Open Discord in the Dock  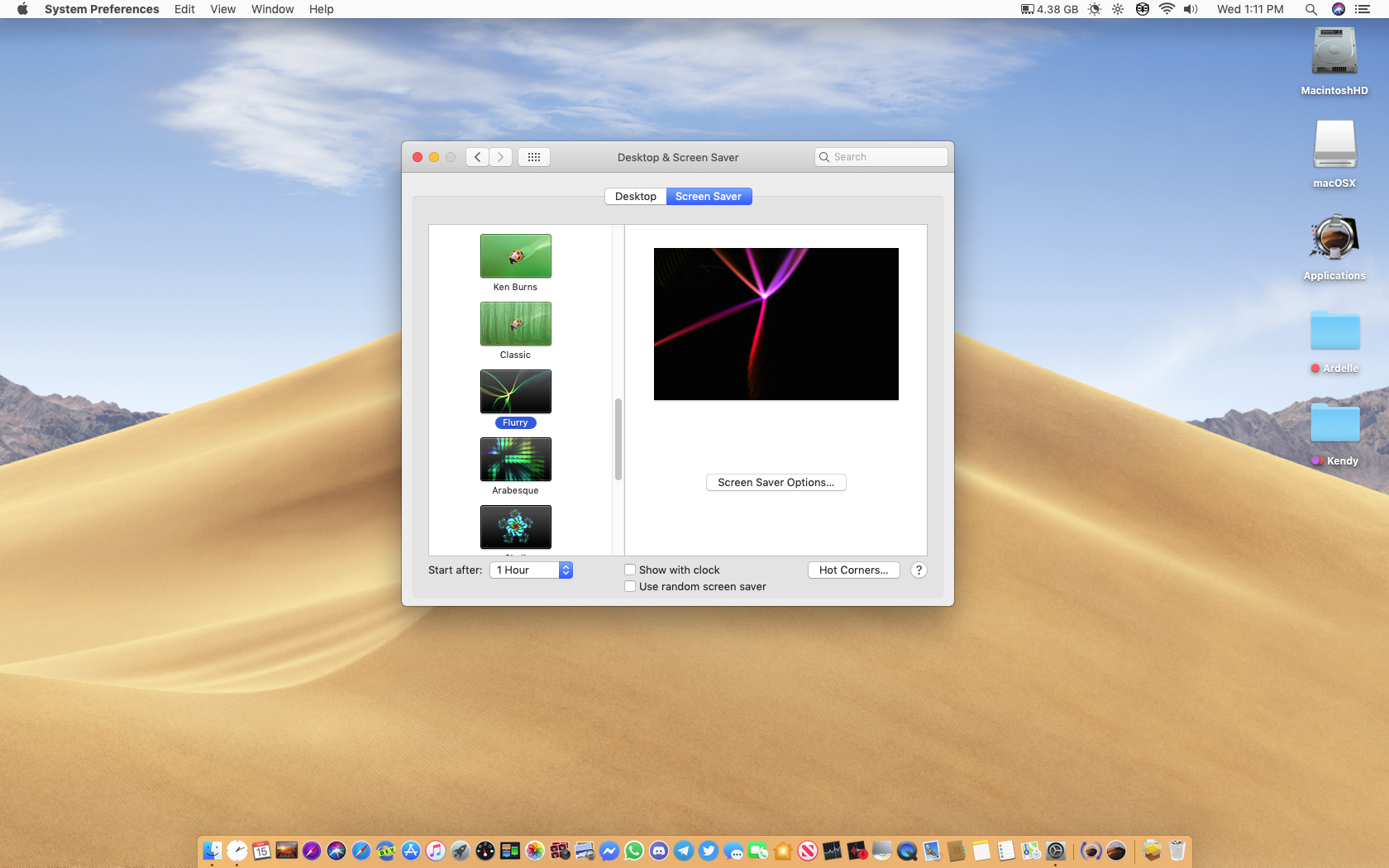tap(659, 850)
